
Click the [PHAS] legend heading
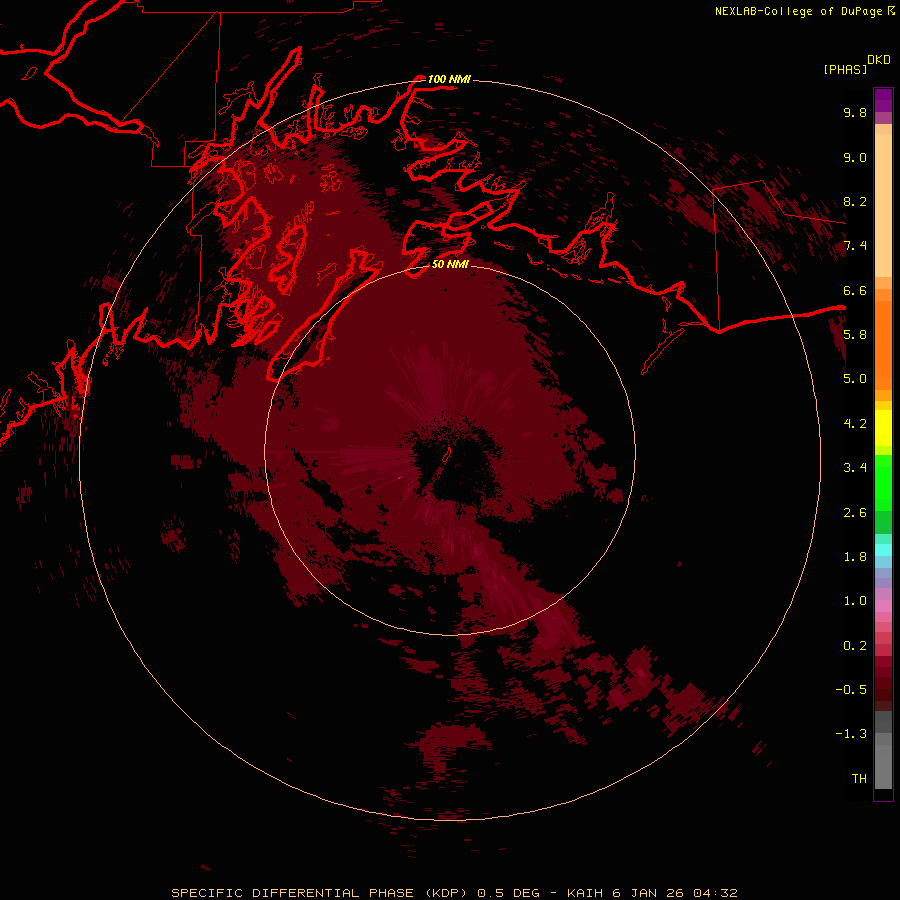tap(845, 69)
